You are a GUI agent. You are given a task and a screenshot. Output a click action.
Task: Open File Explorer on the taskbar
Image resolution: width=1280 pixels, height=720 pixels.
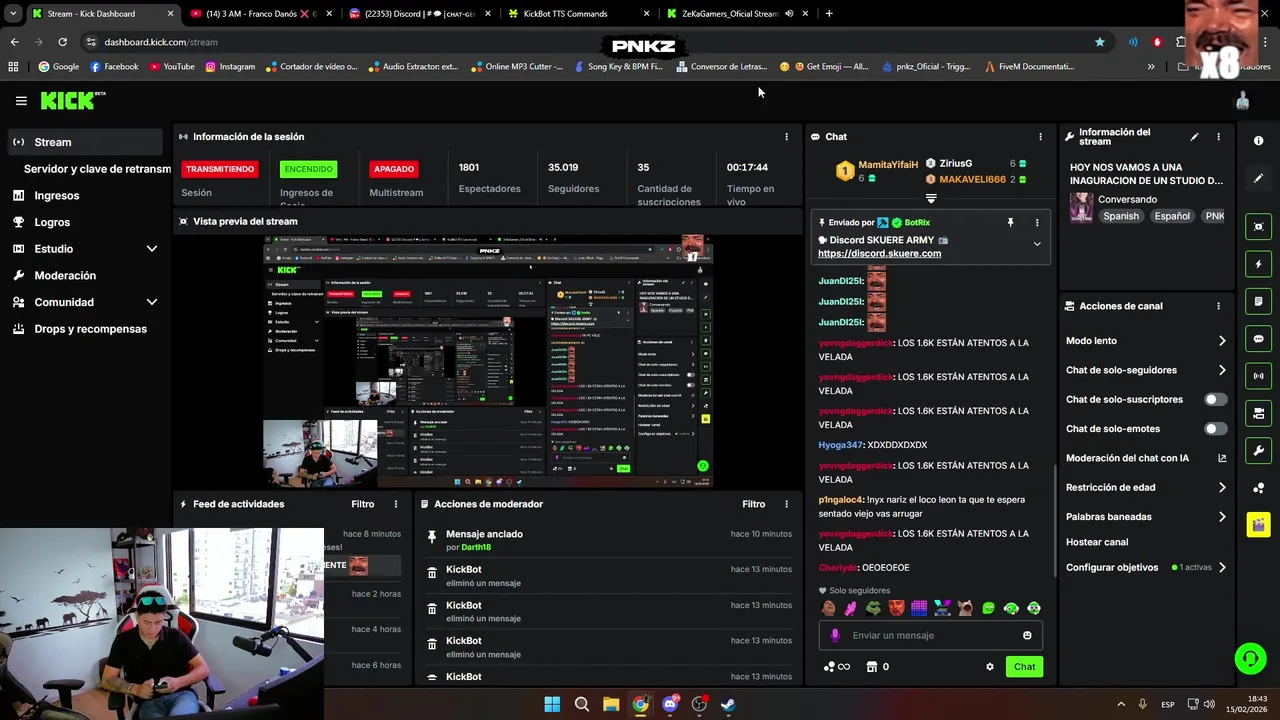tap(611, 705)
